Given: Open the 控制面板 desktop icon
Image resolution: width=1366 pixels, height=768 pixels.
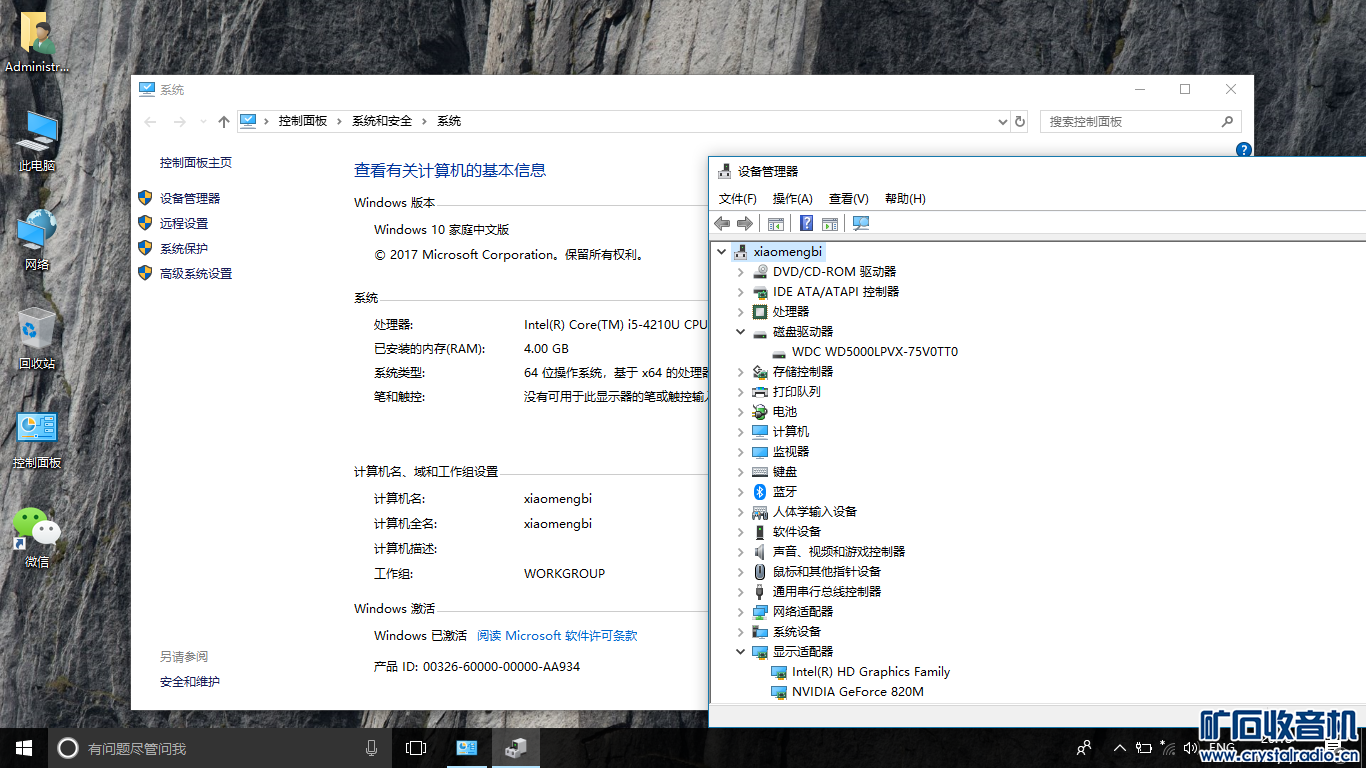Looking at the screenshot, I should coord(37,439).
